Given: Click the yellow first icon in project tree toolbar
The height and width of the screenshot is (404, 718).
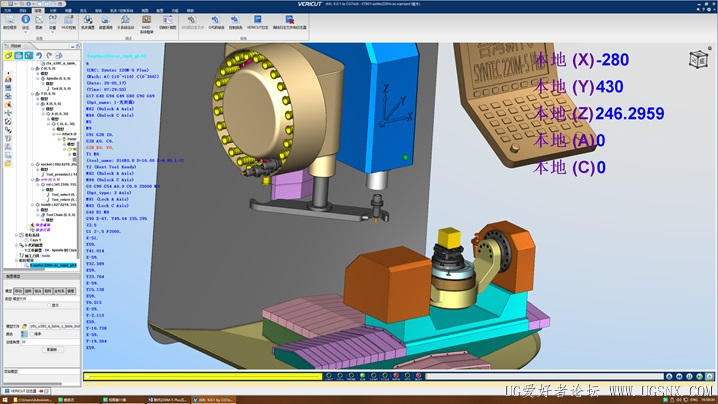Looking at the screenshot, I should pos(9,55).
